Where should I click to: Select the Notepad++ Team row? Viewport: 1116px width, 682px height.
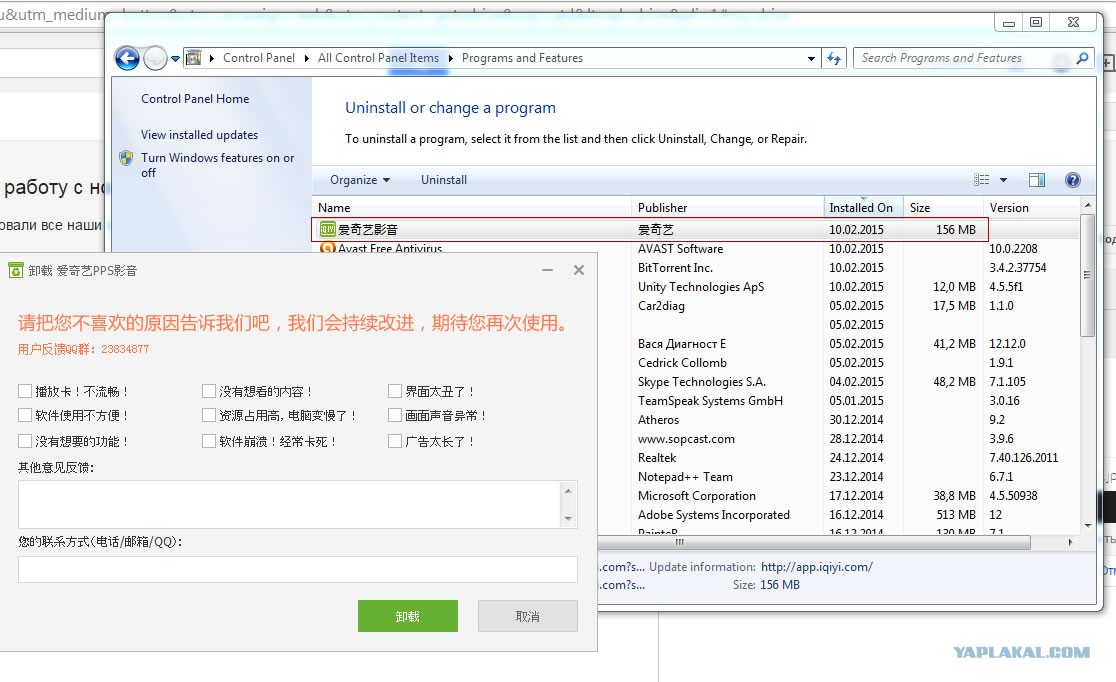point(838,477)
